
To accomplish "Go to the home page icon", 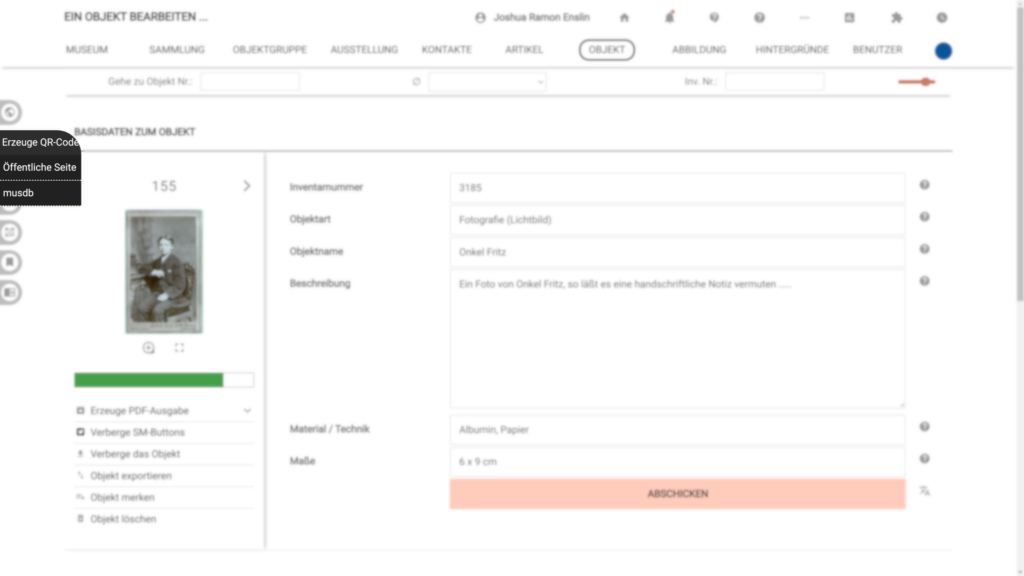I will [624, 18].
